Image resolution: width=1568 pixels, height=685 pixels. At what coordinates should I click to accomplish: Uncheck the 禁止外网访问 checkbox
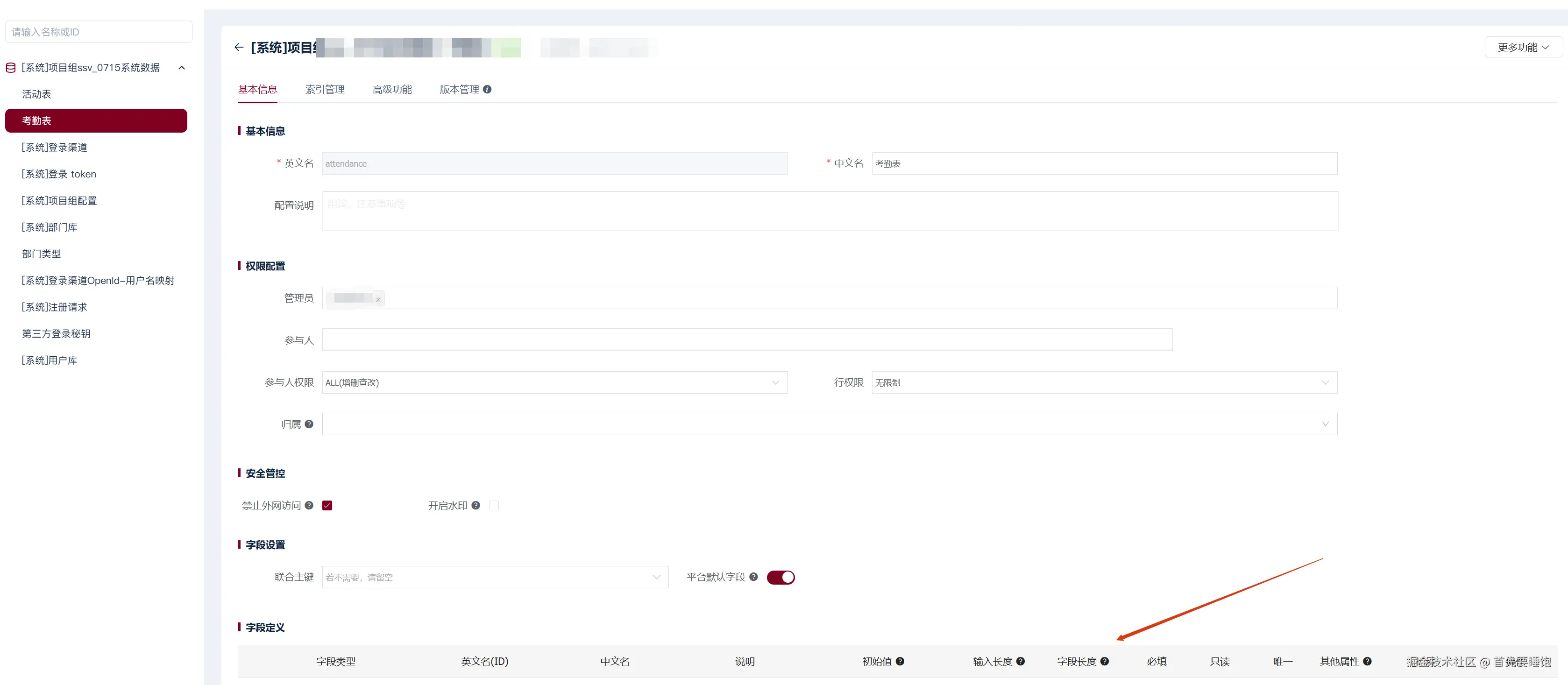coord(327,505)
